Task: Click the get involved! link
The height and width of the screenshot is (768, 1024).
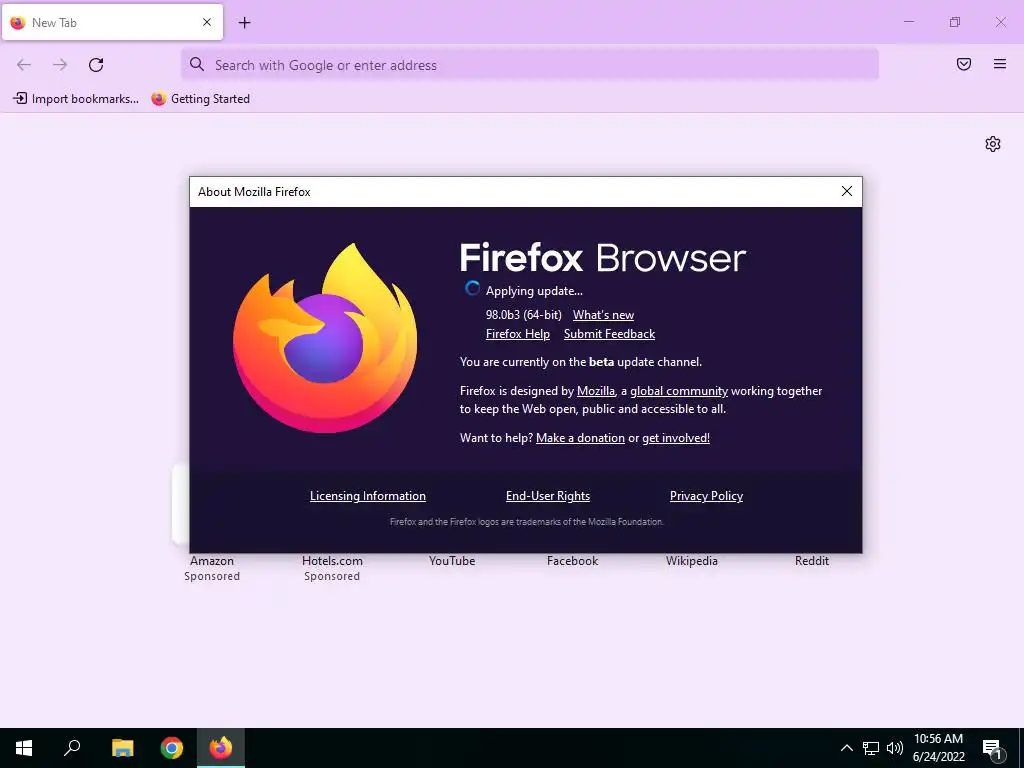Action: point(676,438)
